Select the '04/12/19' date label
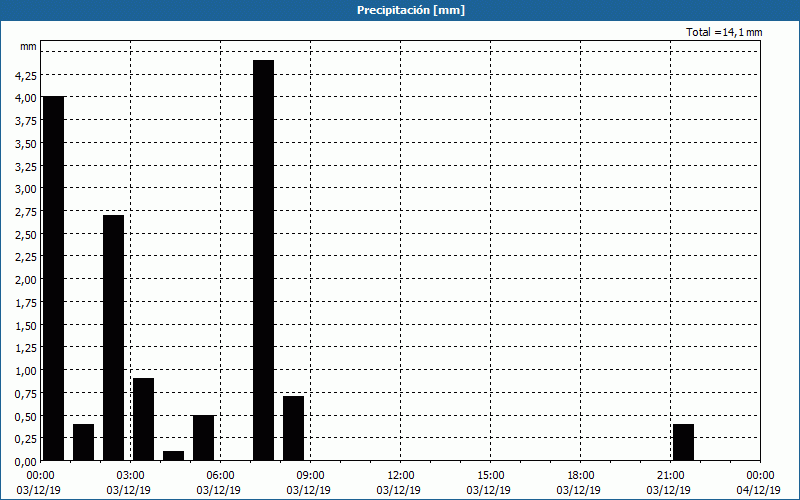This screenshot has height=500, width=800. coord(759,490)
